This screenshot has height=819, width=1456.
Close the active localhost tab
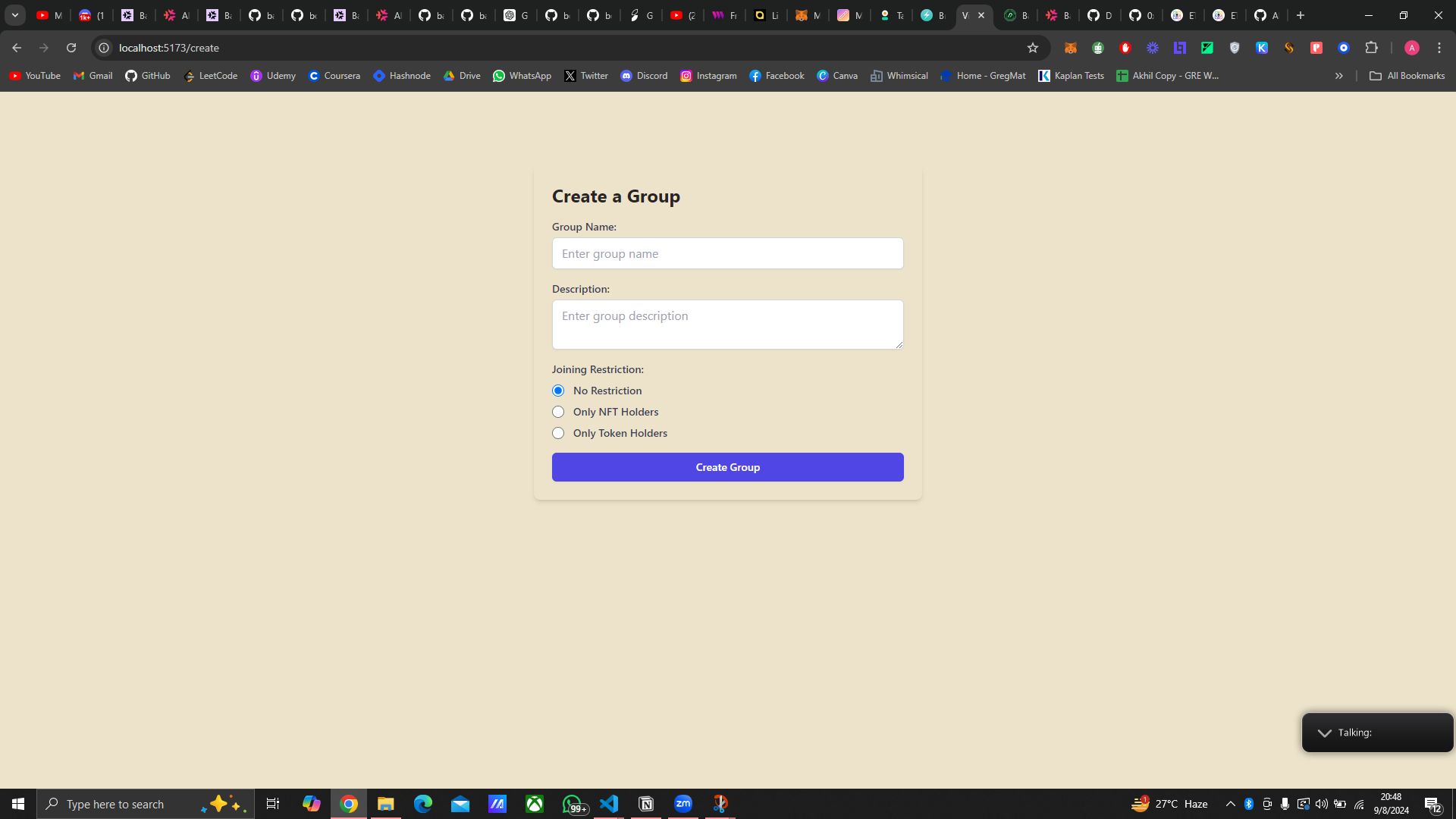(x=981, y=15)
